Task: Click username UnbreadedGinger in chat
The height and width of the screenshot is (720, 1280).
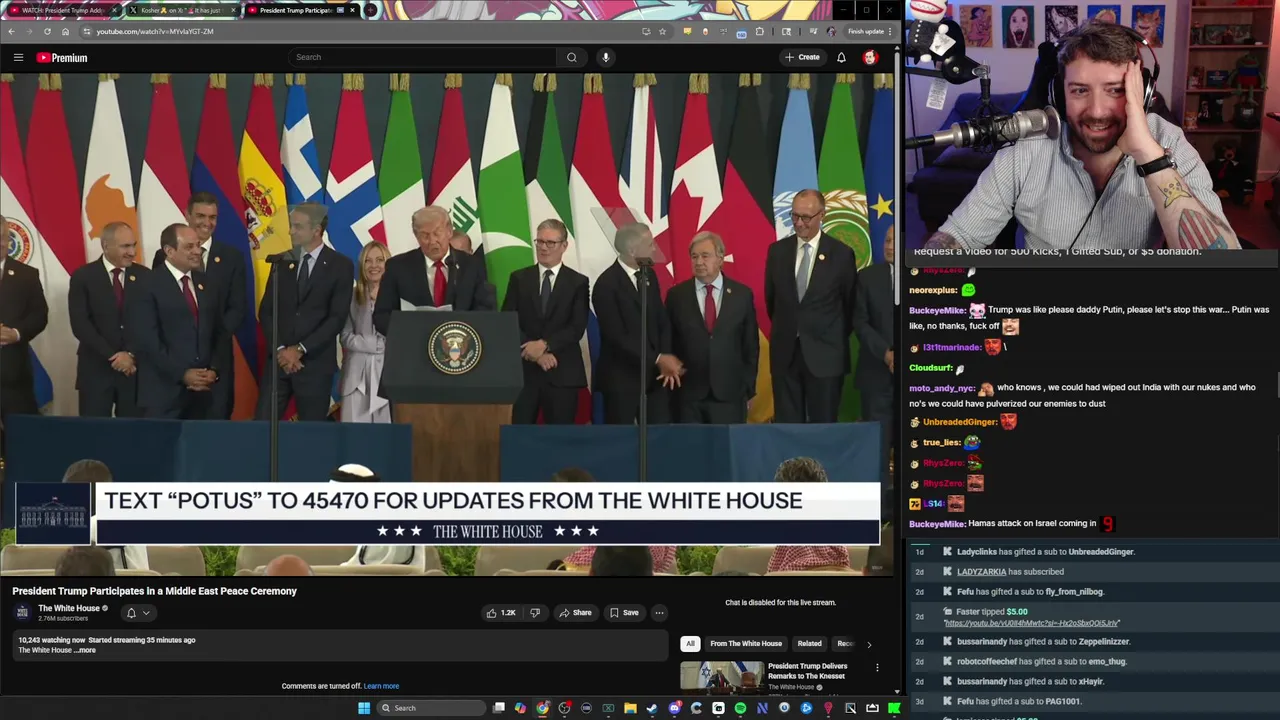Action: click(x=959, y=422)
